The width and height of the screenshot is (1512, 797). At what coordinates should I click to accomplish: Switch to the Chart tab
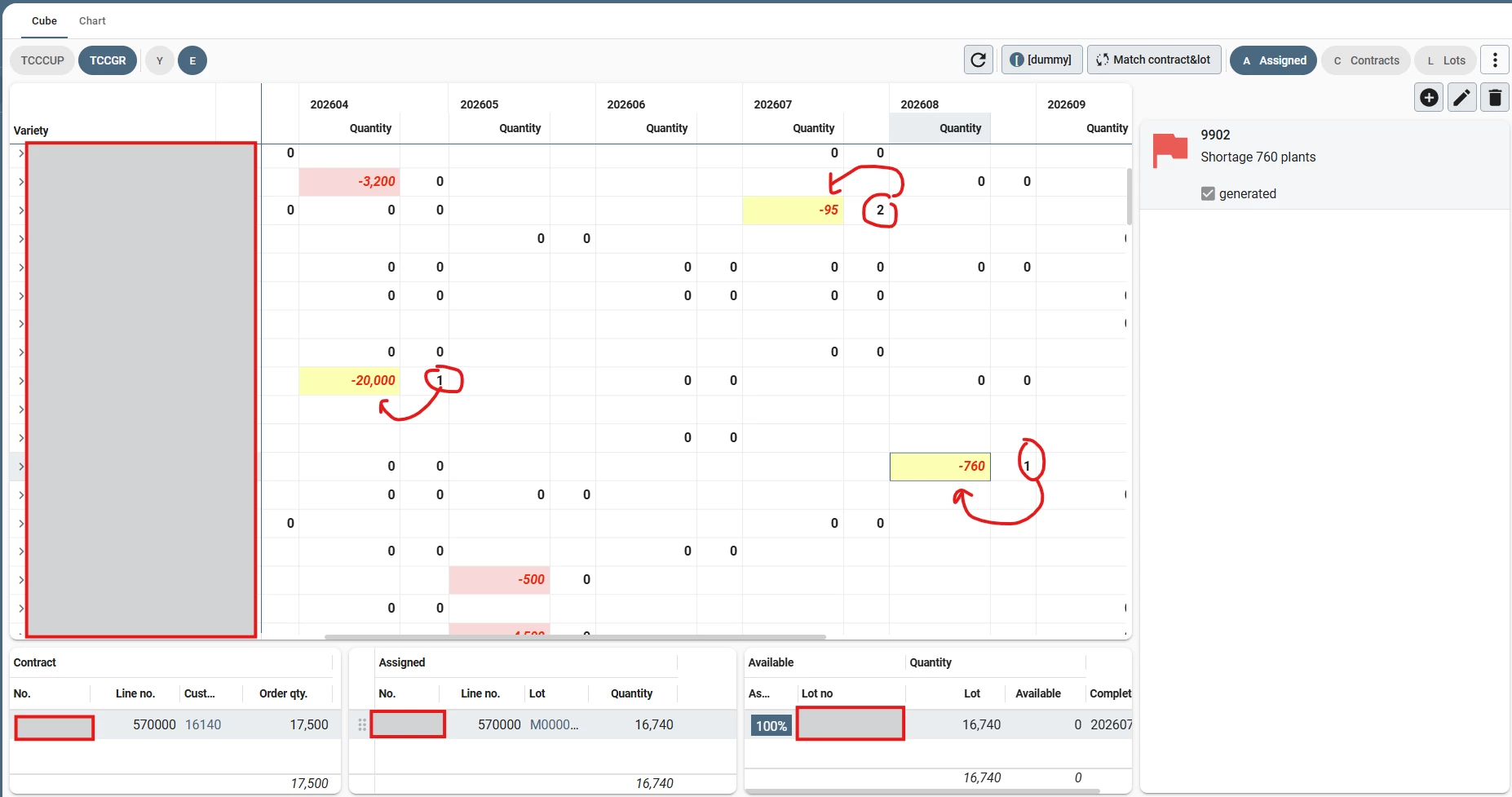92,20
